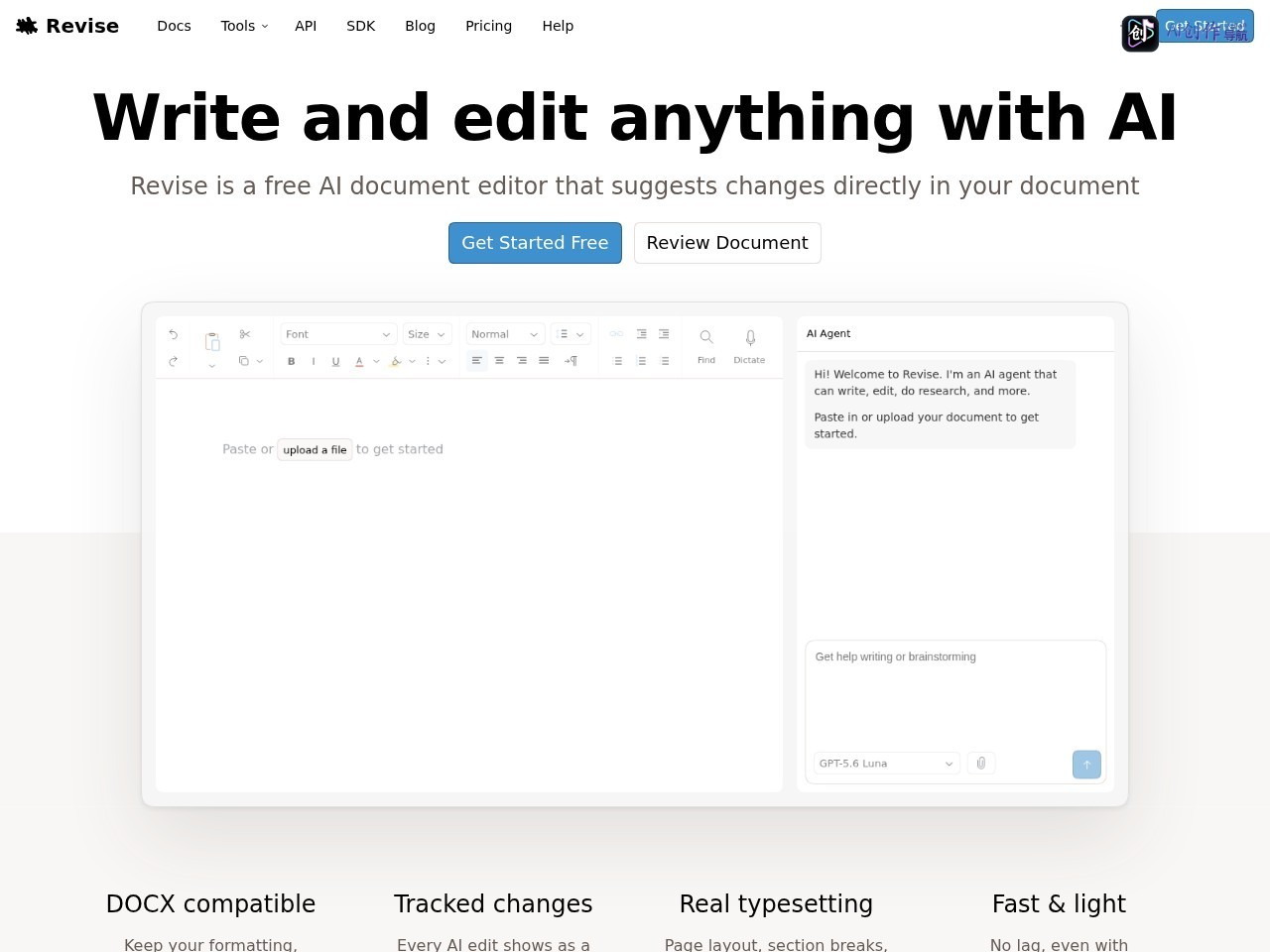Open the highlight color picker chevron
The width and height of the screenshot is (1270, 952).
(x=412, y=361)
